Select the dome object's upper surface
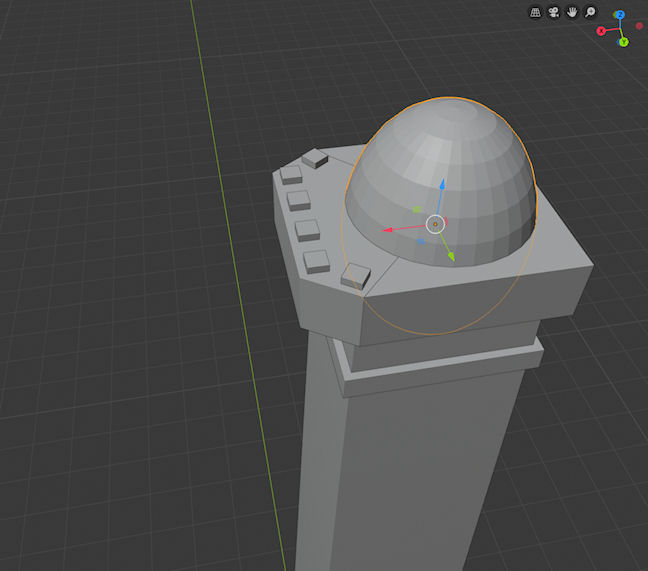 [x=440, y=140]
